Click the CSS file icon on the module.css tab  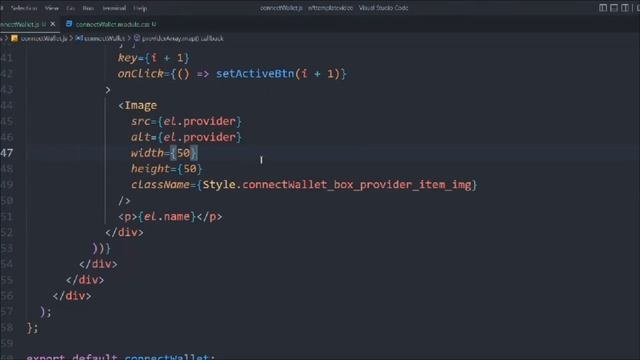pyautogui.click(x=69, y=24)
